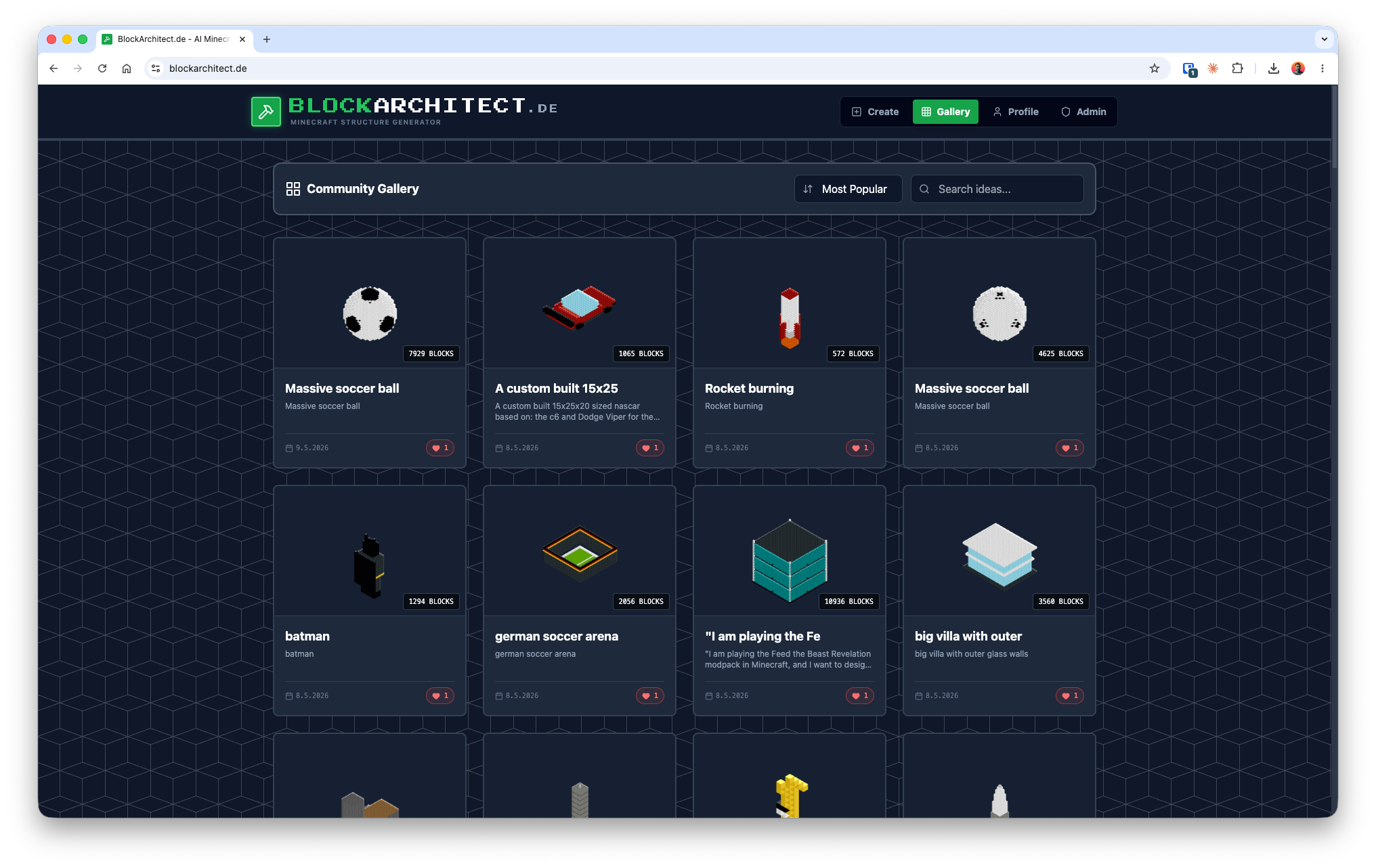Open the Rocket burning title
1376x868 pixels.
tap(749, 389)
